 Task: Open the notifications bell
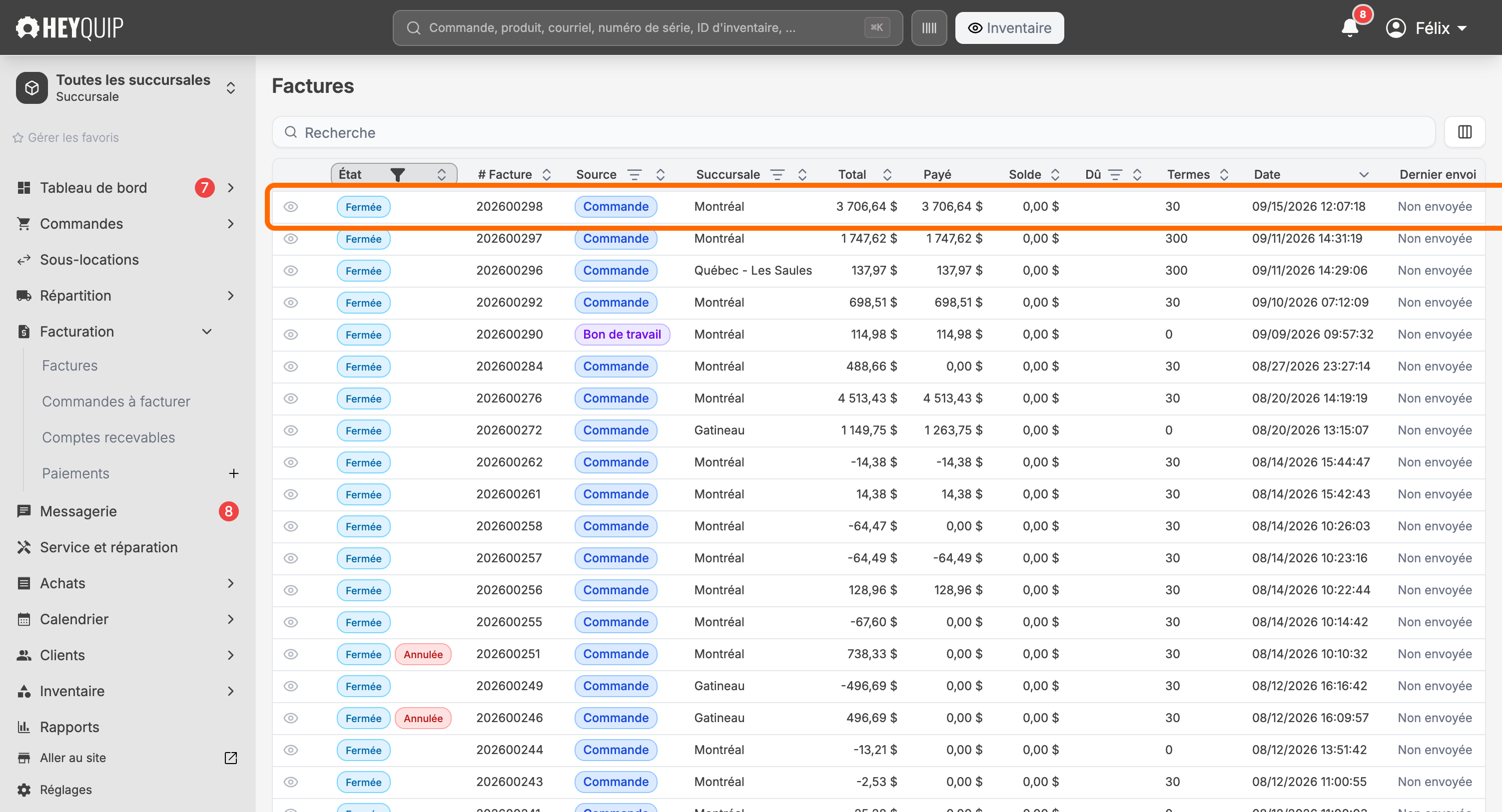point(1349,28)
